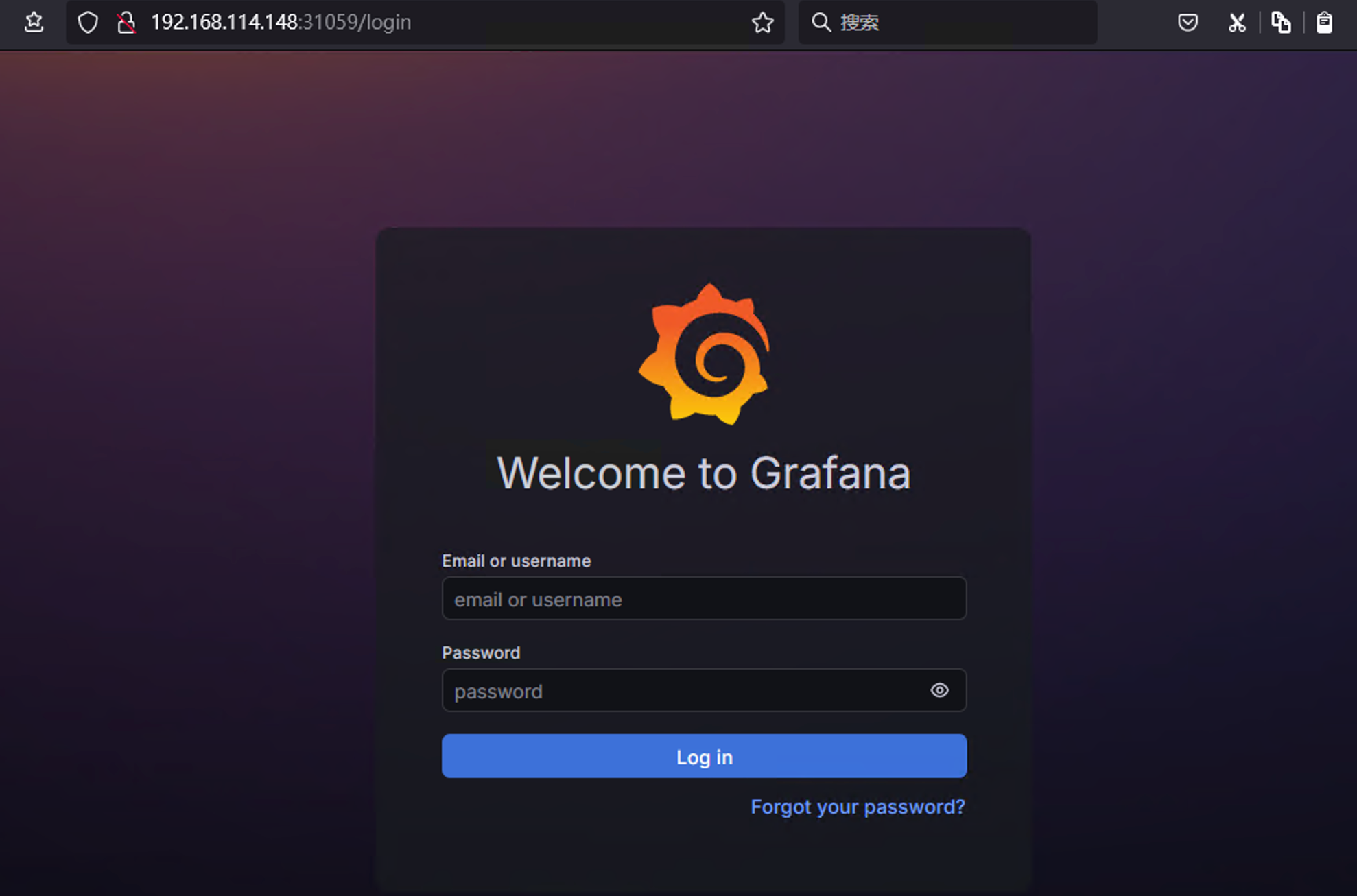Screen dimensions: 1357x896
Task: Click the clipboard toolbar icon
Action: click(1324, 23)
